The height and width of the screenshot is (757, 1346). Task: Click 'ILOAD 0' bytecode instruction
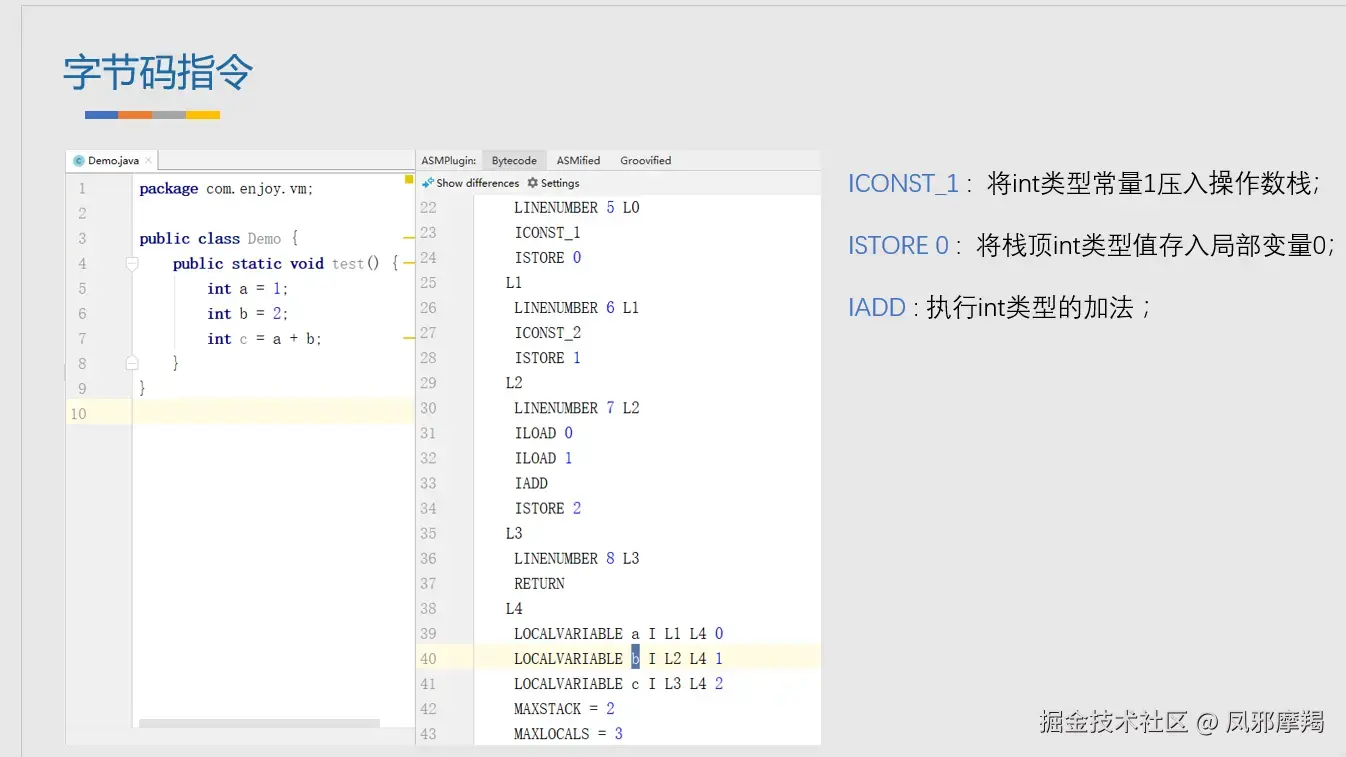tap(543, 433)
